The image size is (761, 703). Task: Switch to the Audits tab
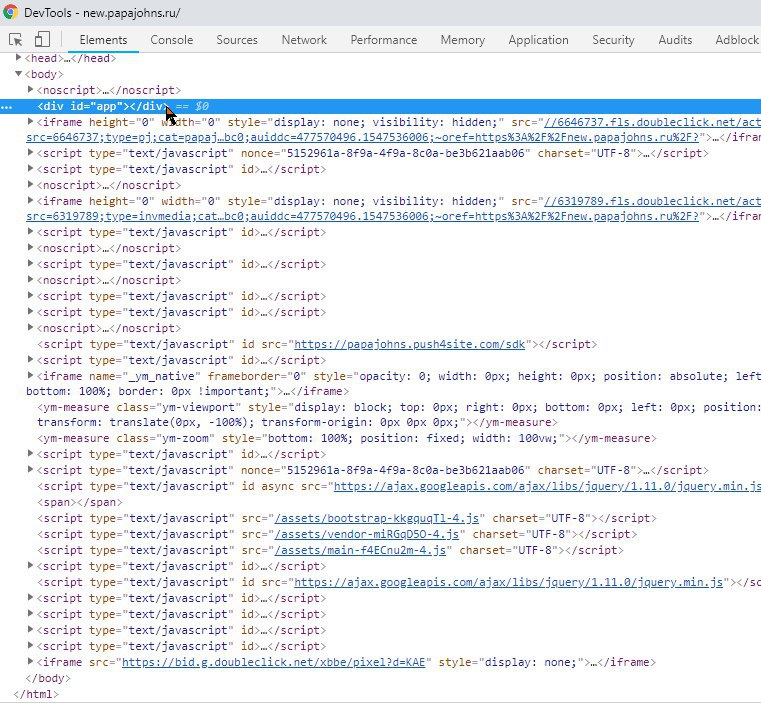(675, 40)
